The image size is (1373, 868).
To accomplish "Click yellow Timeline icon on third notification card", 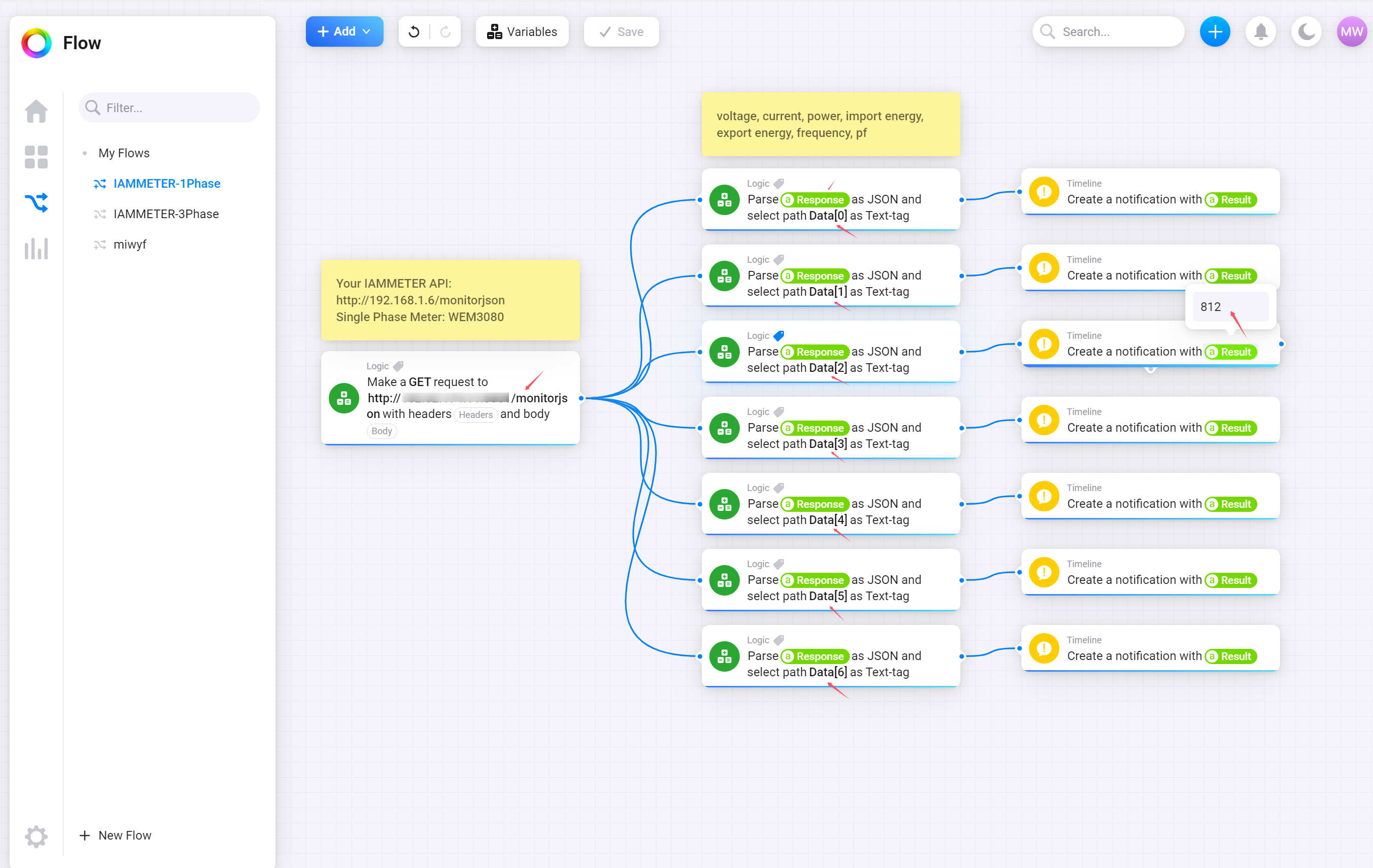I will point(1044,343).
